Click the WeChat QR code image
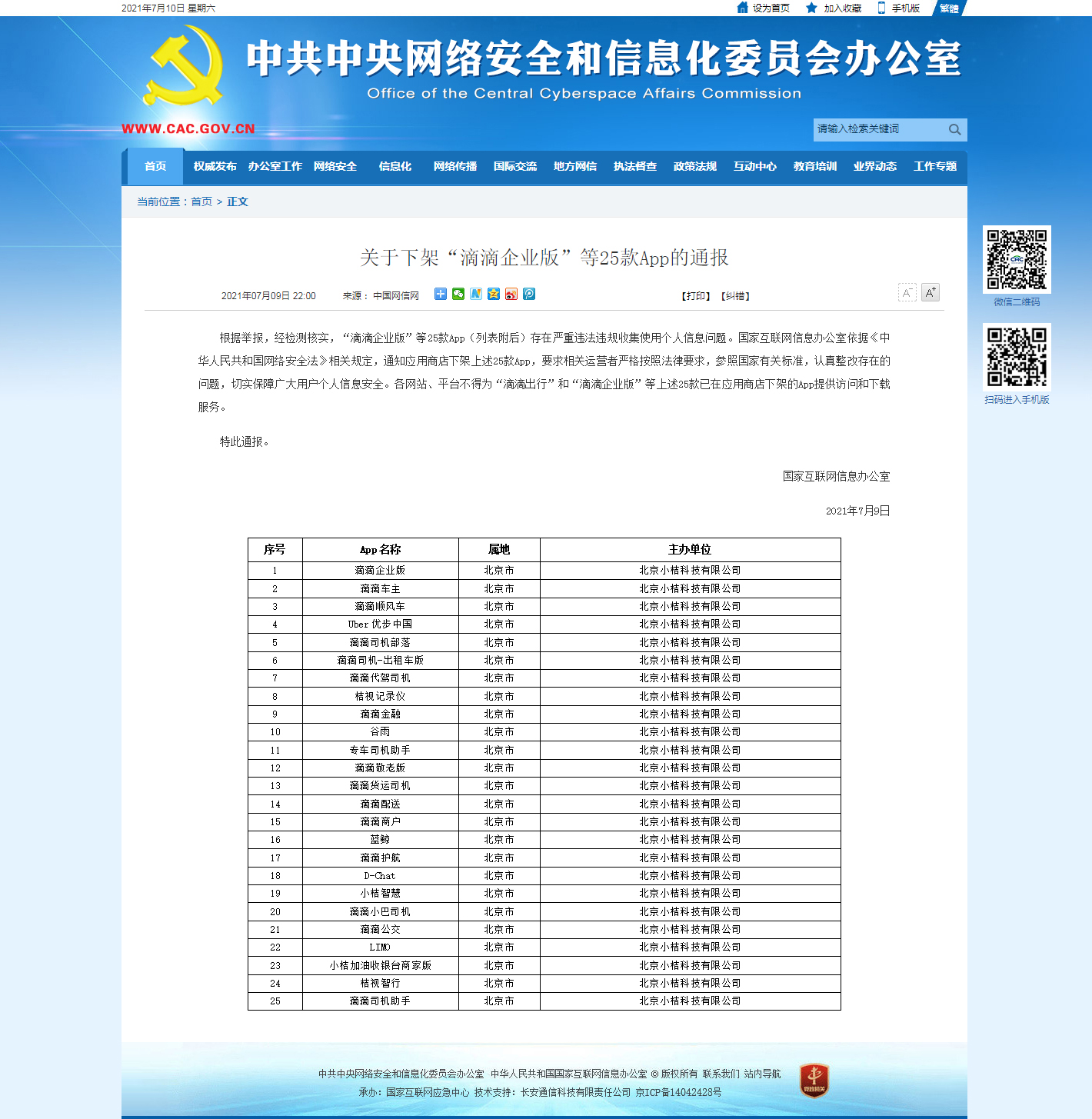 coord(1017,259)
